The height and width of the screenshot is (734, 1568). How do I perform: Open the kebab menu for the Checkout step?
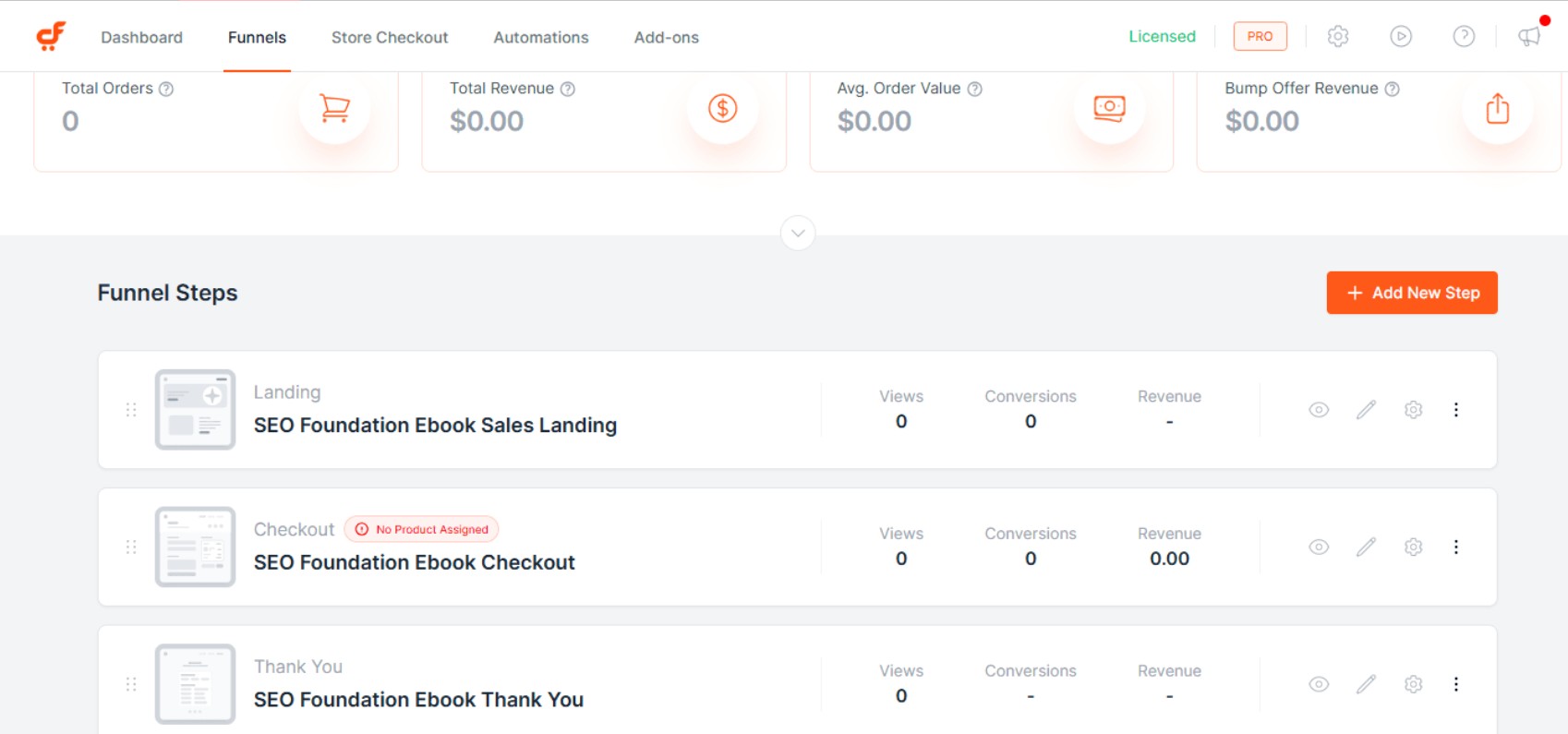click(x=1456, y=546)
